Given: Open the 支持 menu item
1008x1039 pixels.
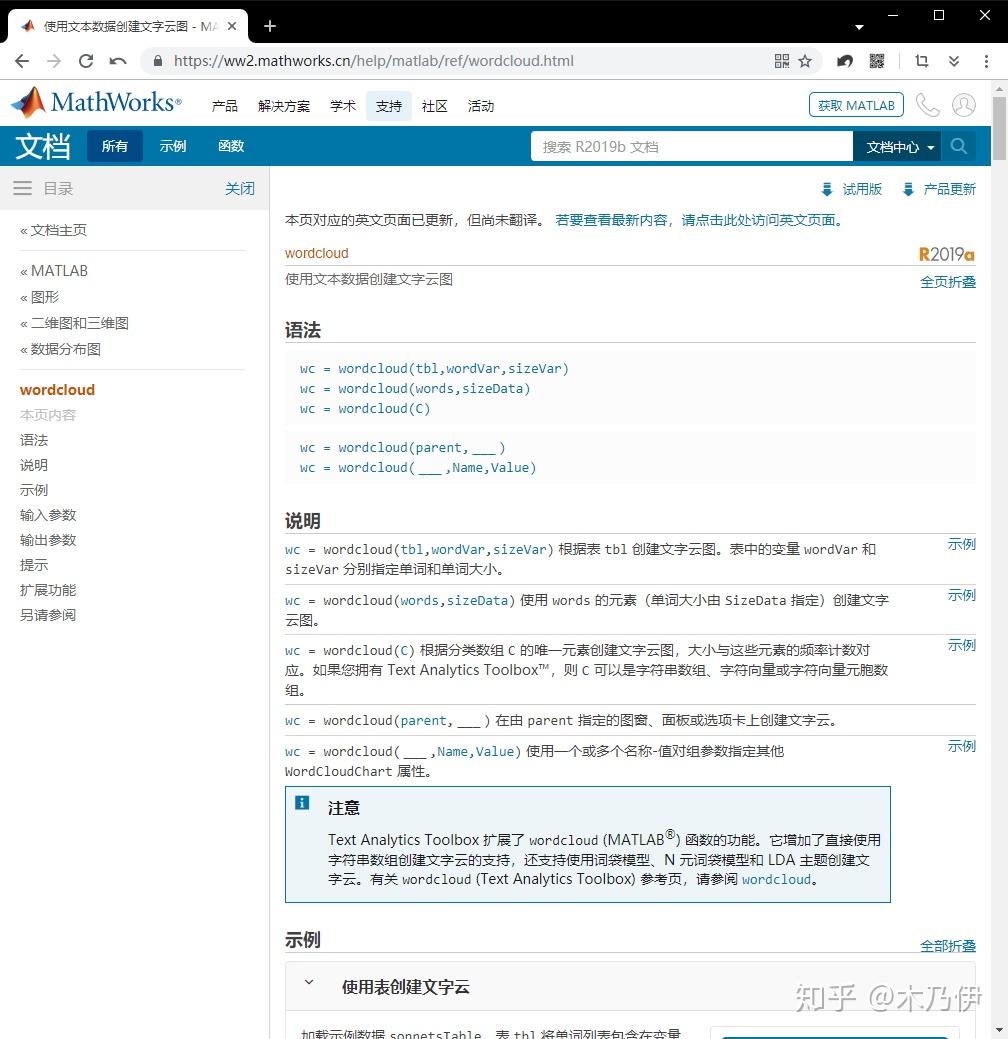Looking at the screenshot, I should pyautogui.click(x=388, y=105).
